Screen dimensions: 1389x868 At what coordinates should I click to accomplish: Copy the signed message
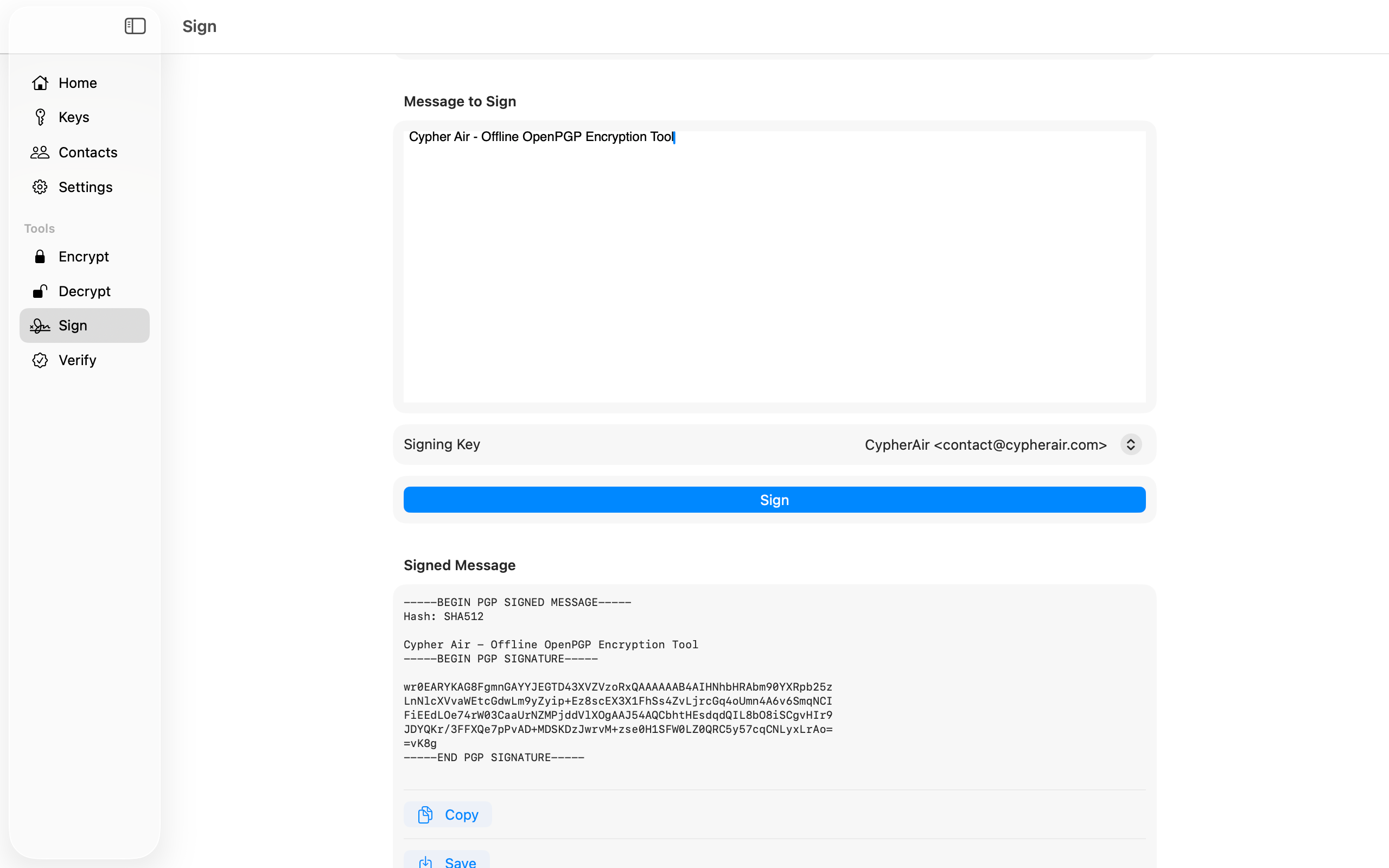point(448,815)
